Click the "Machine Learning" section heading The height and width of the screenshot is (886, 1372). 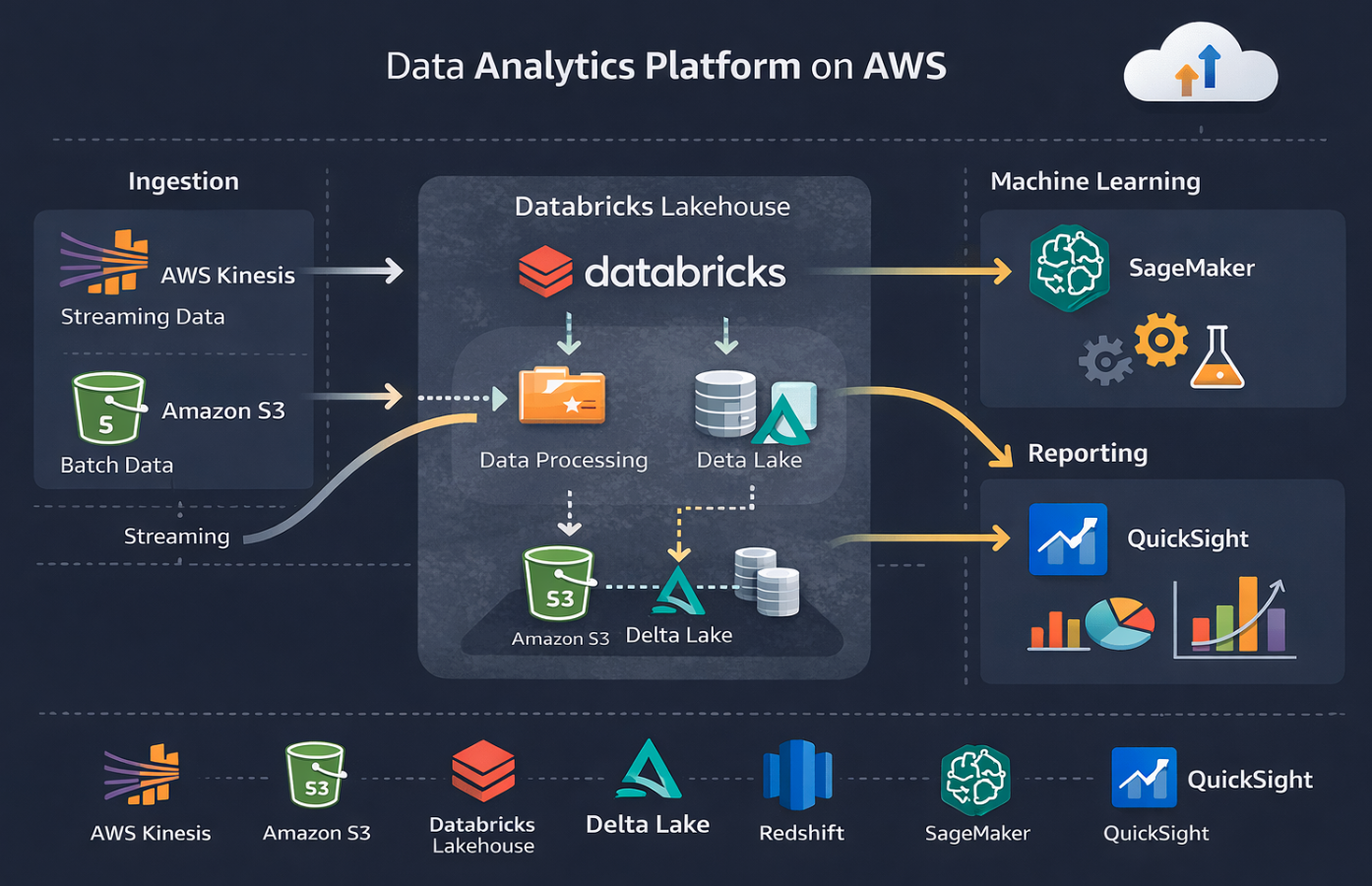point(1095,181)
